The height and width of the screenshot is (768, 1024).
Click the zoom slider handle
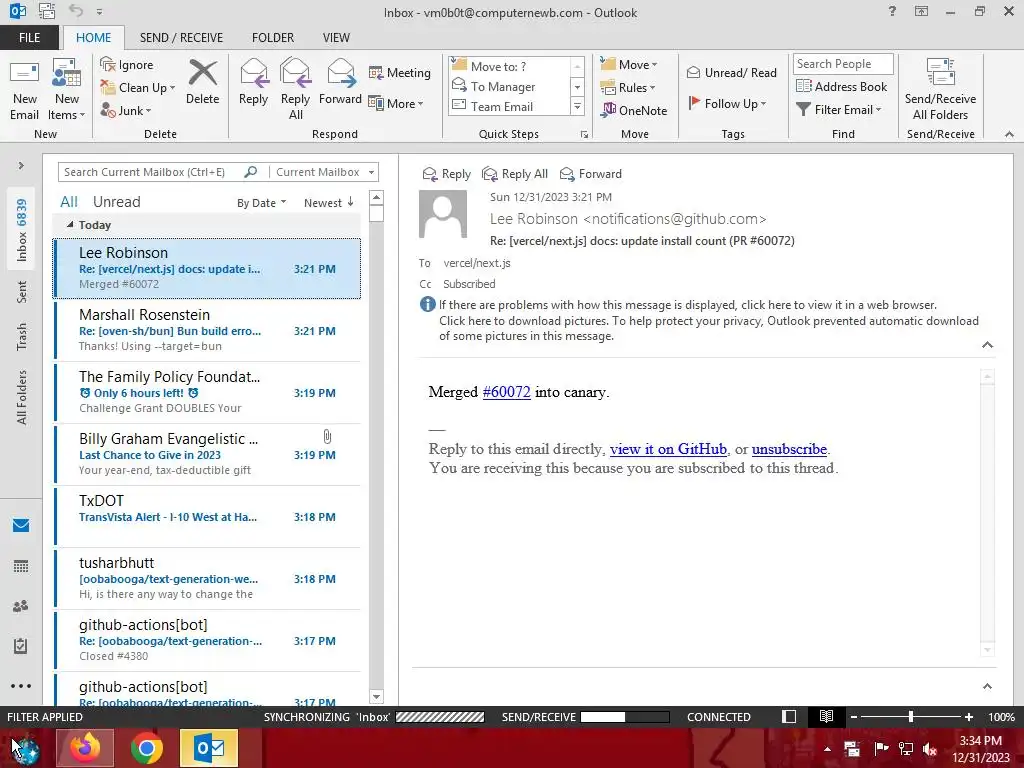[910, 716]
